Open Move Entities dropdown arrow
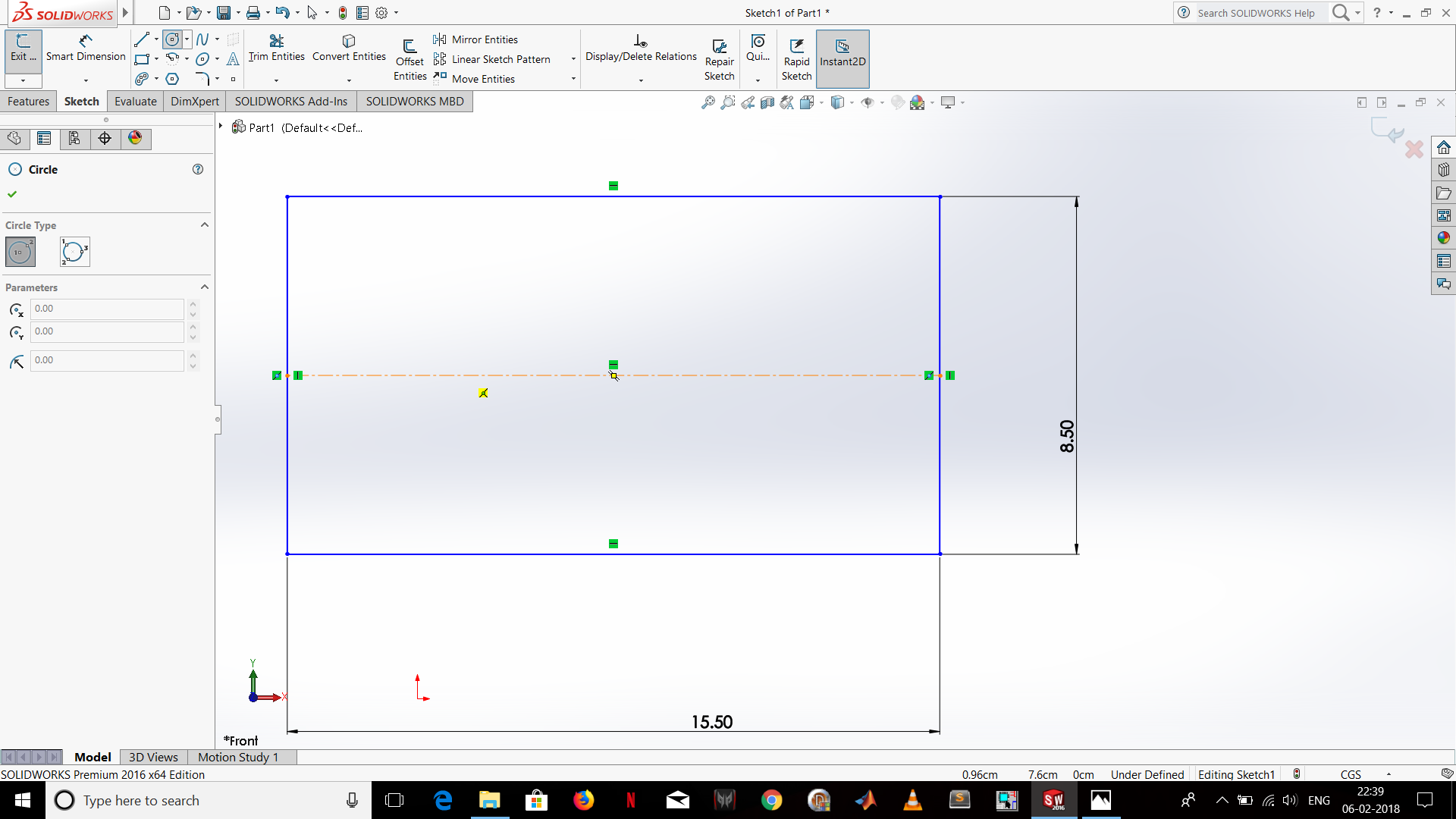1456x819 pixels. 574,79
